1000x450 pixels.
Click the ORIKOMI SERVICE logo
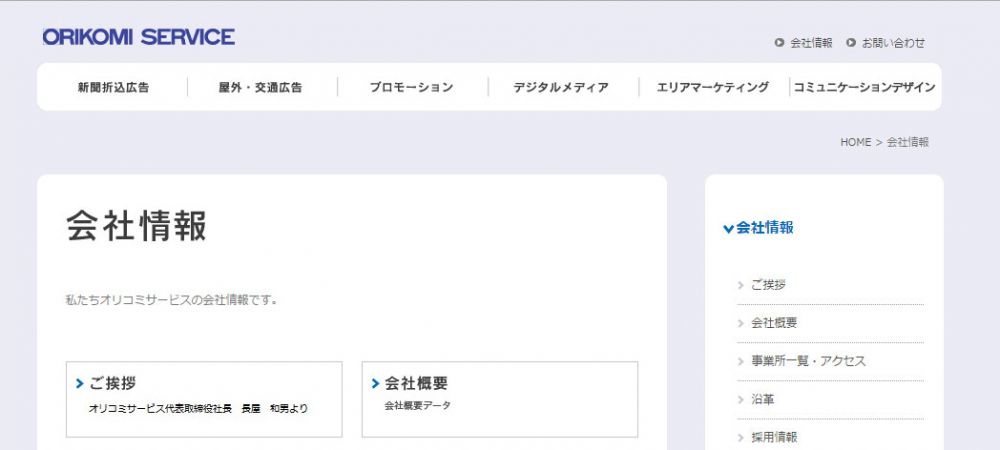tap(139, 37)
